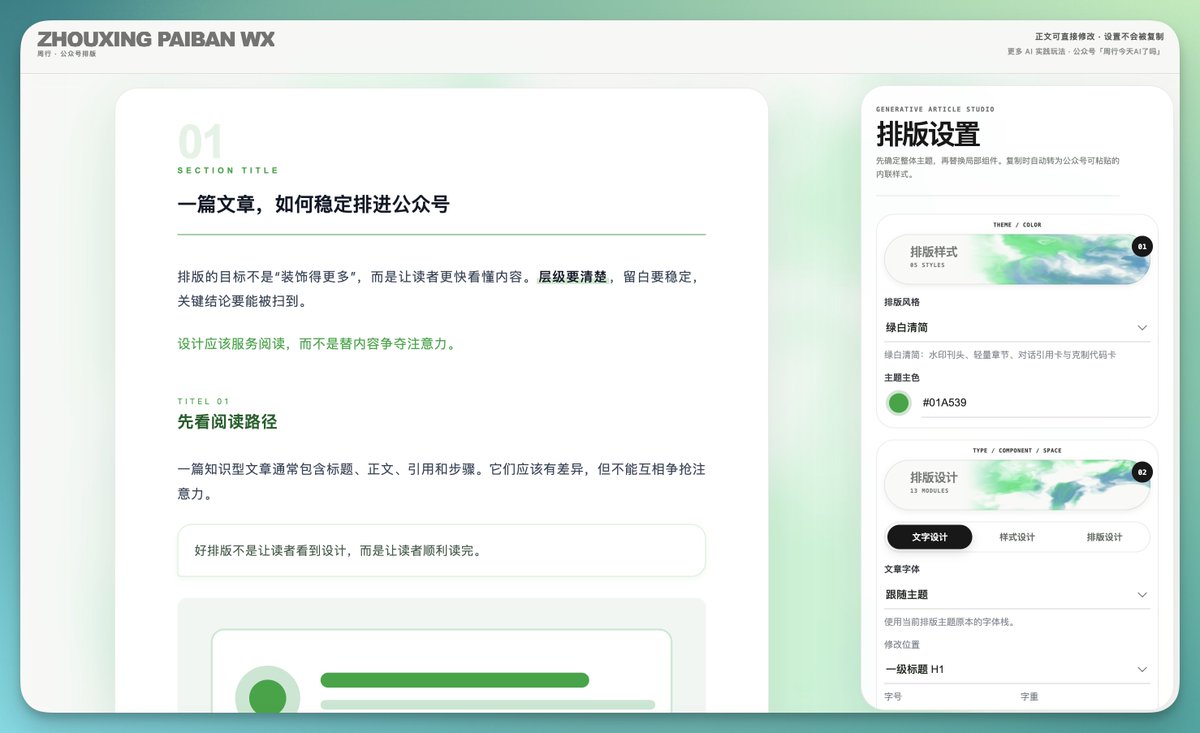Screen dimensions: 1200x733
Task: Click the GENERATIVE ARTICLE STUDIO label
Action: (x=935, y=109)
